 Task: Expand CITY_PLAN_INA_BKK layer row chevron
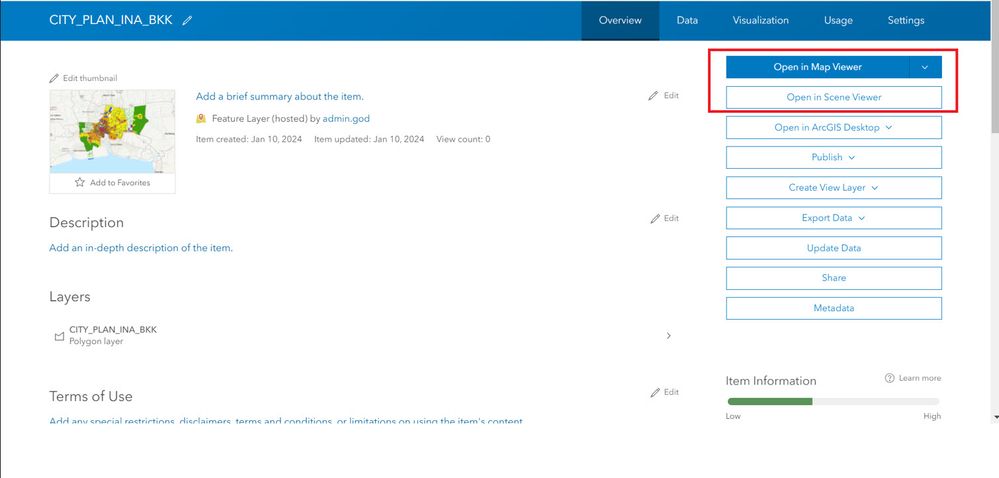[668, 335]
